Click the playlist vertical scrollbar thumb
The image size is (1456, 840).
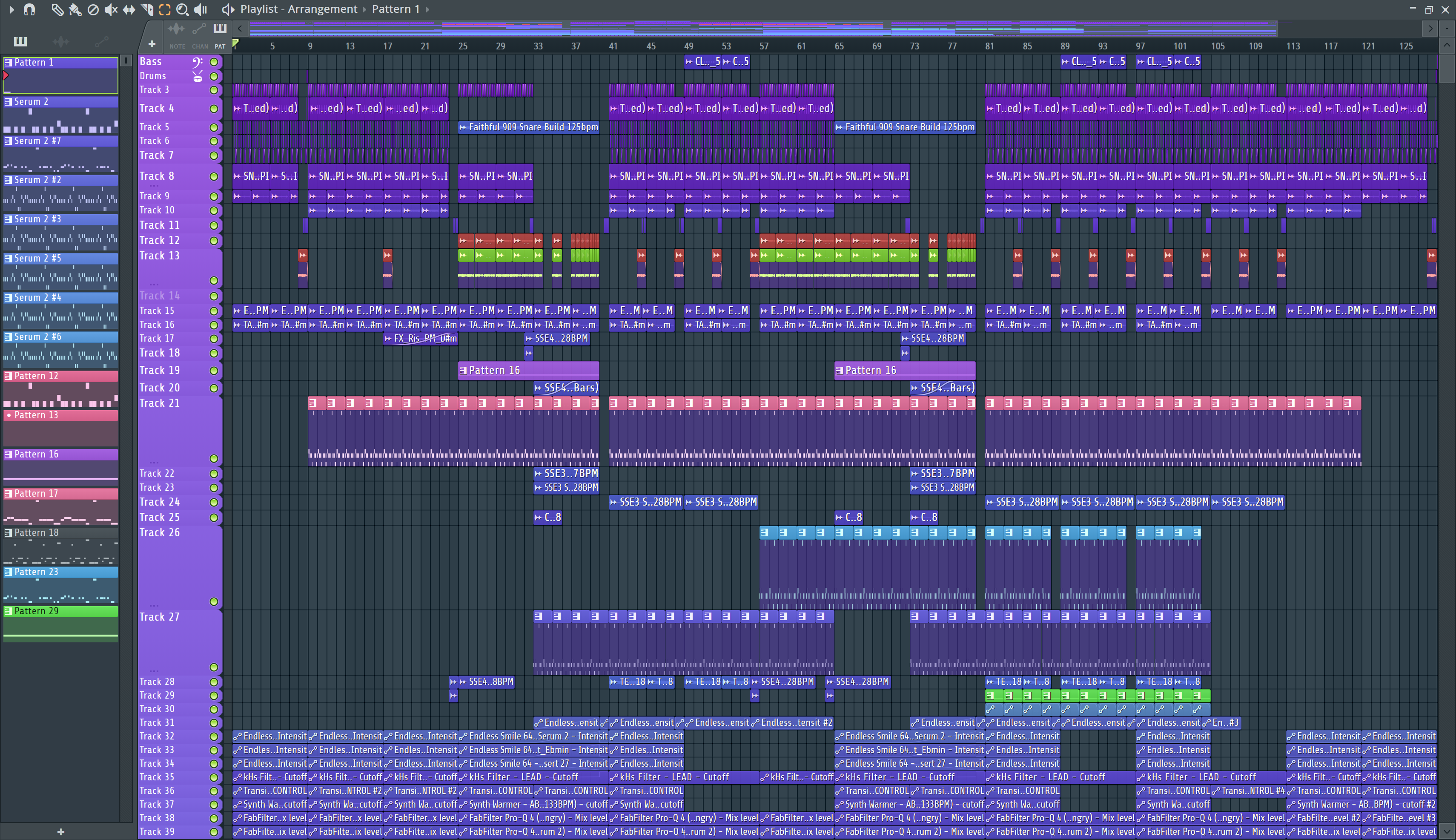tap(1447, 69)
